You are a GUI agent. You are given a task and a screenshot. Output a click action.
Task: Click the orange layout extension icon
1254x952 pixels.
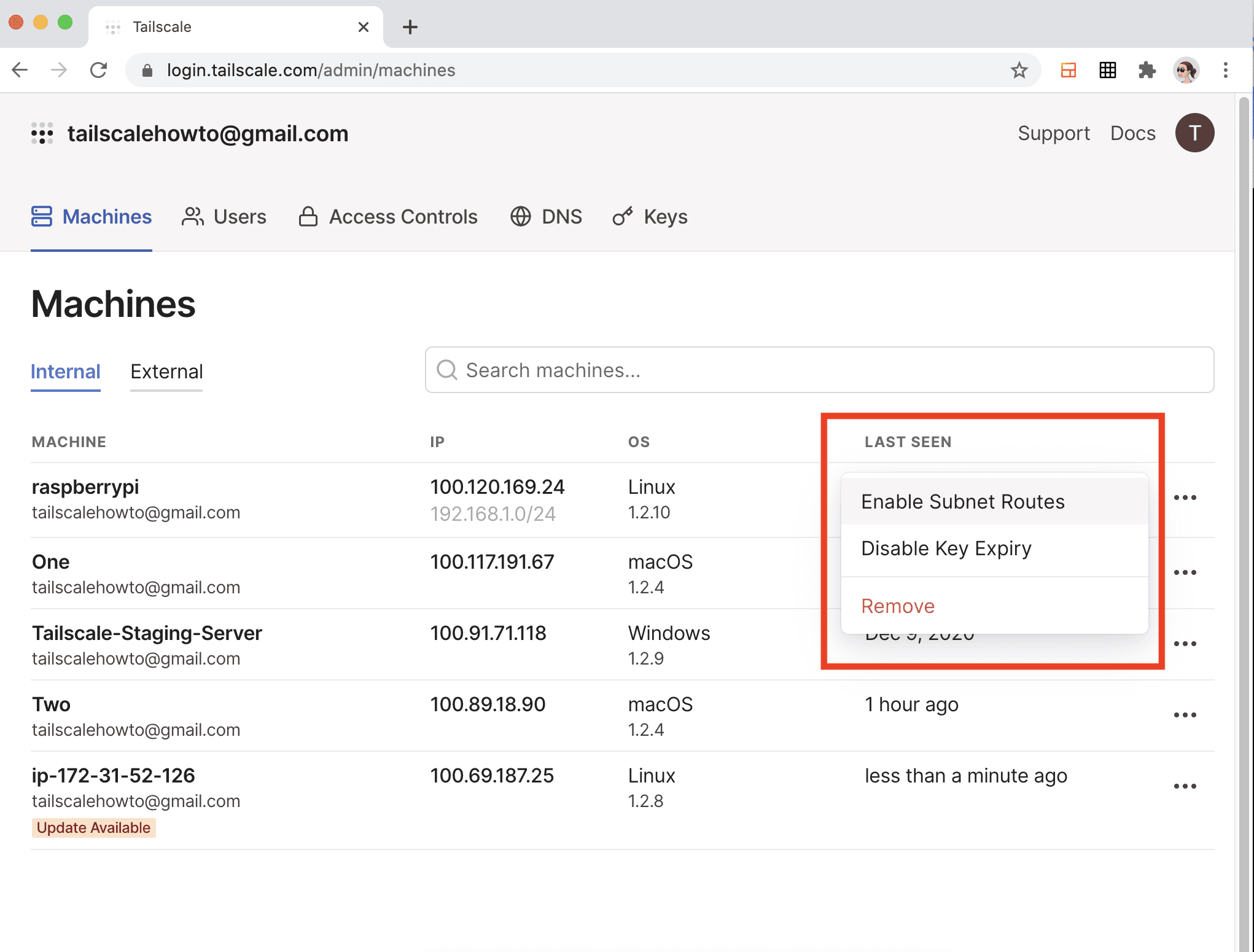coord(1069,71)
